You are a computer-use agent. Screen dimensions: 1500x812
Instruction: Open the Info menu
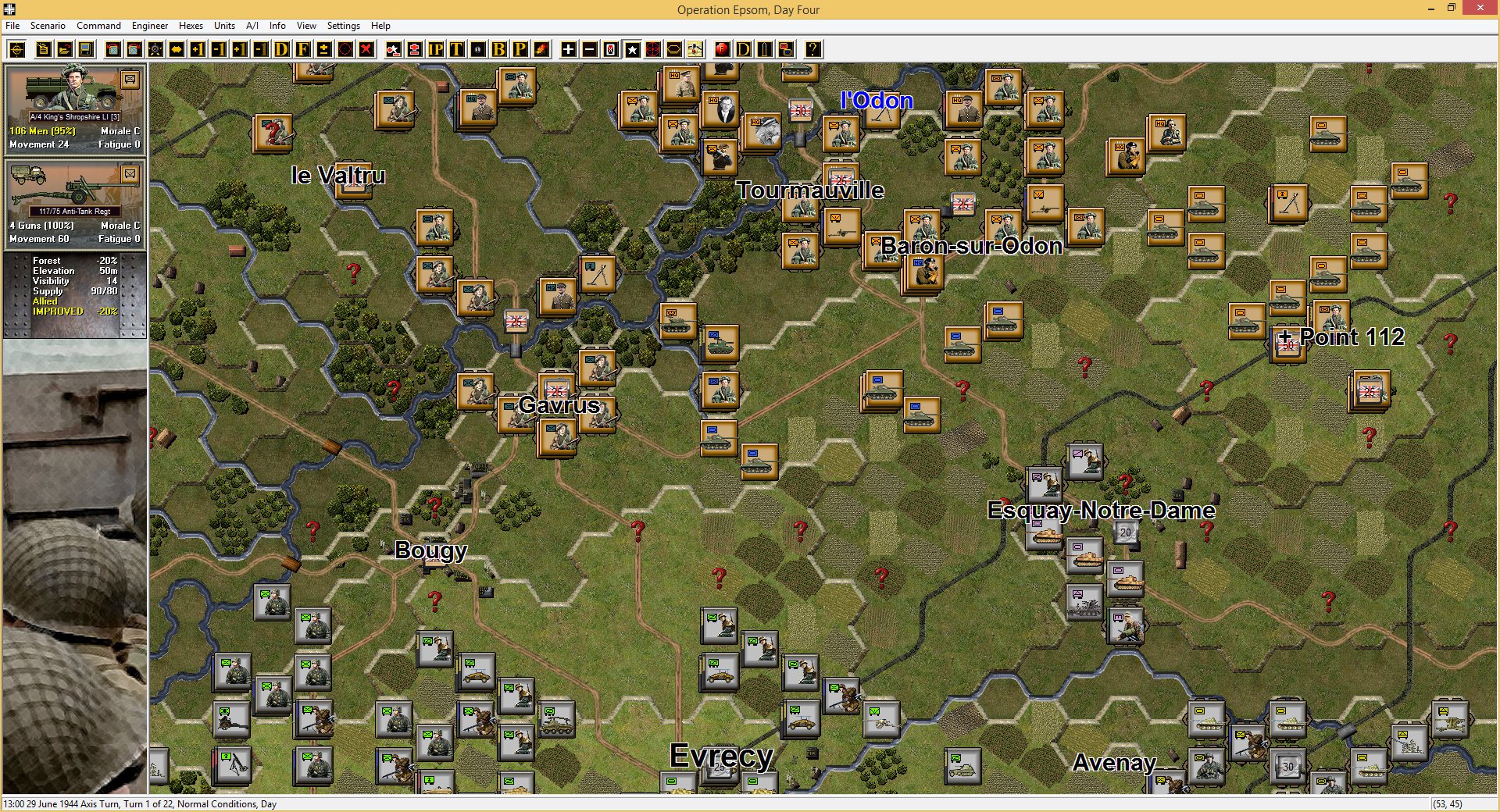277,26
